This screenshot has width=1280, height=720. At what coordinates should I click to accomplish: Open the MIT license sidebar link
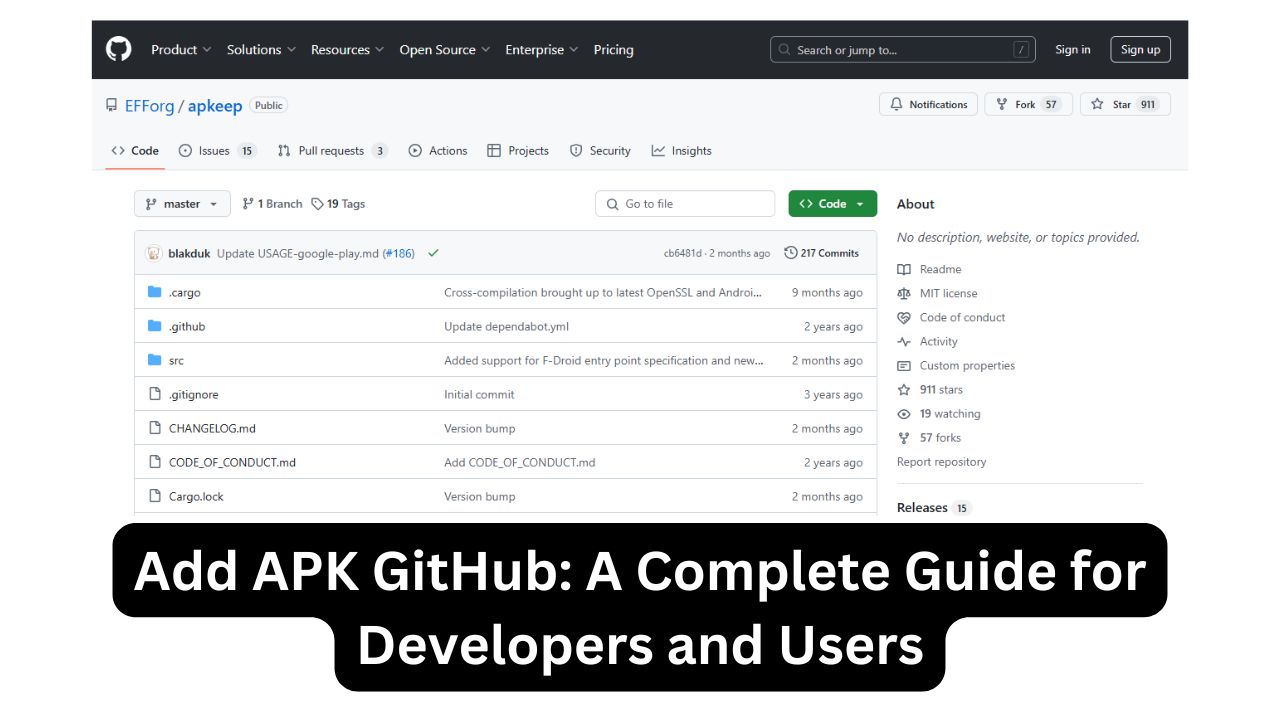coord(937,294)
